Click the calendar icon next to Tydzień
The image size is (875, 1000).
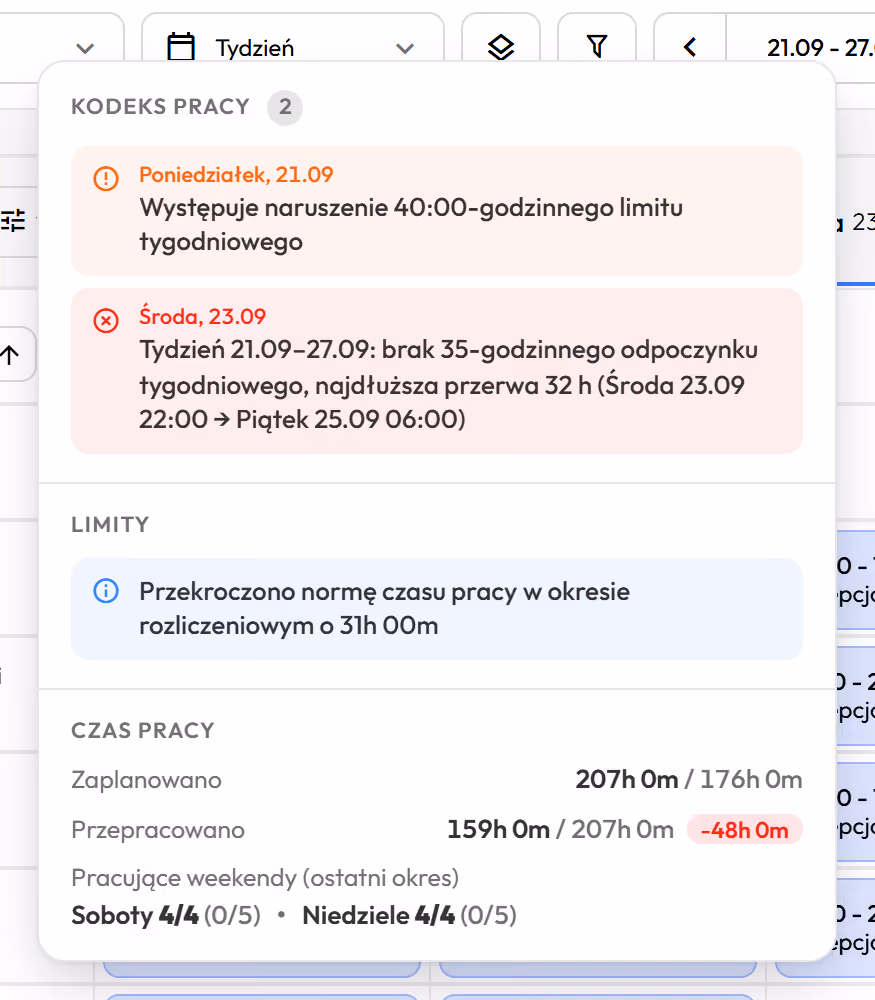pyautogui.click(x=180, y=47)
